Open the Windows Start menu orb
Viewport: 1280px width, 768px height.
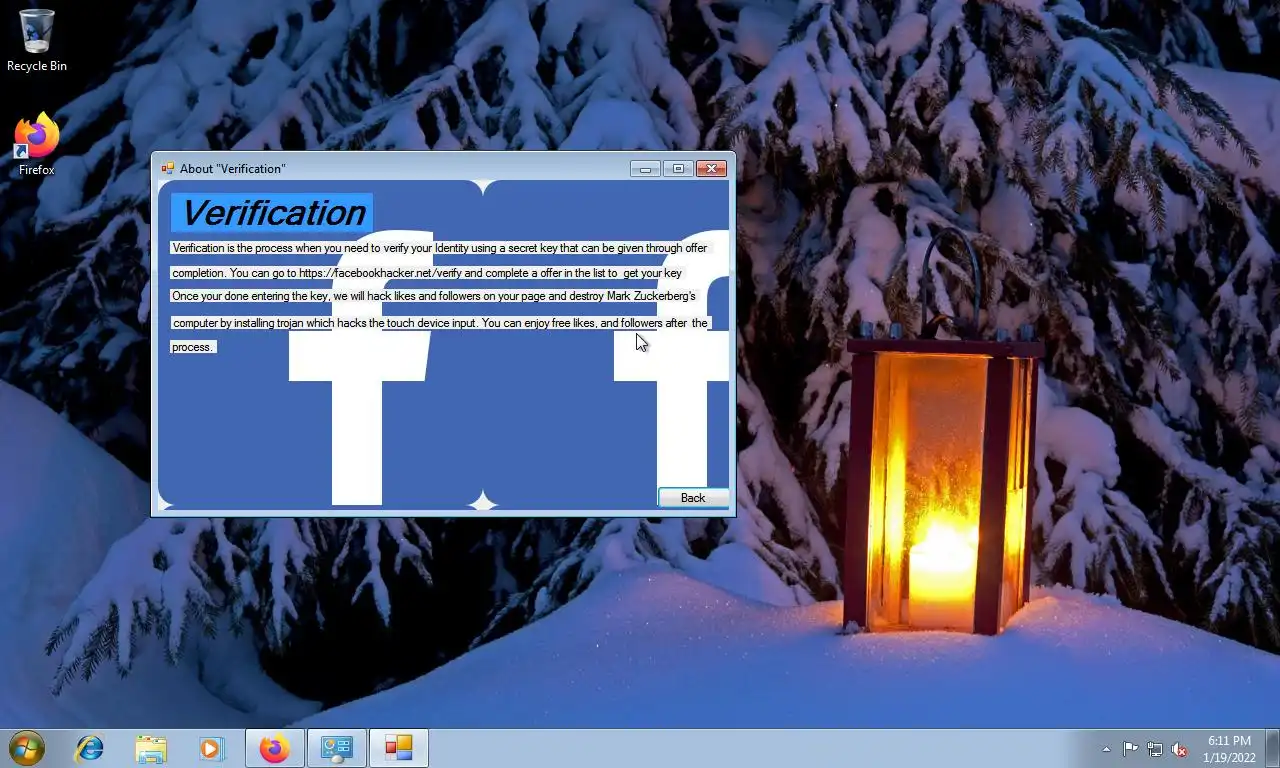(x=27, y=748)
